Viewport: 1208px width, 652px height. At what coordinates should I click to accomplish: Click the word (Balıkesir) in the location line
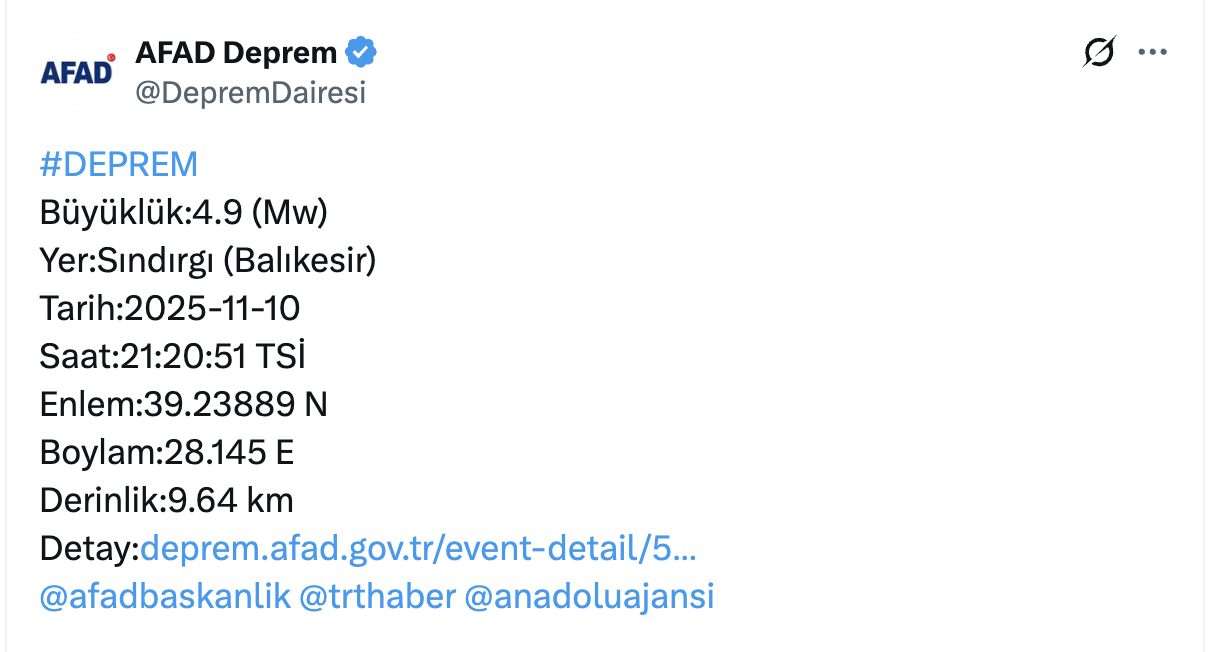(x=300, y=261)
